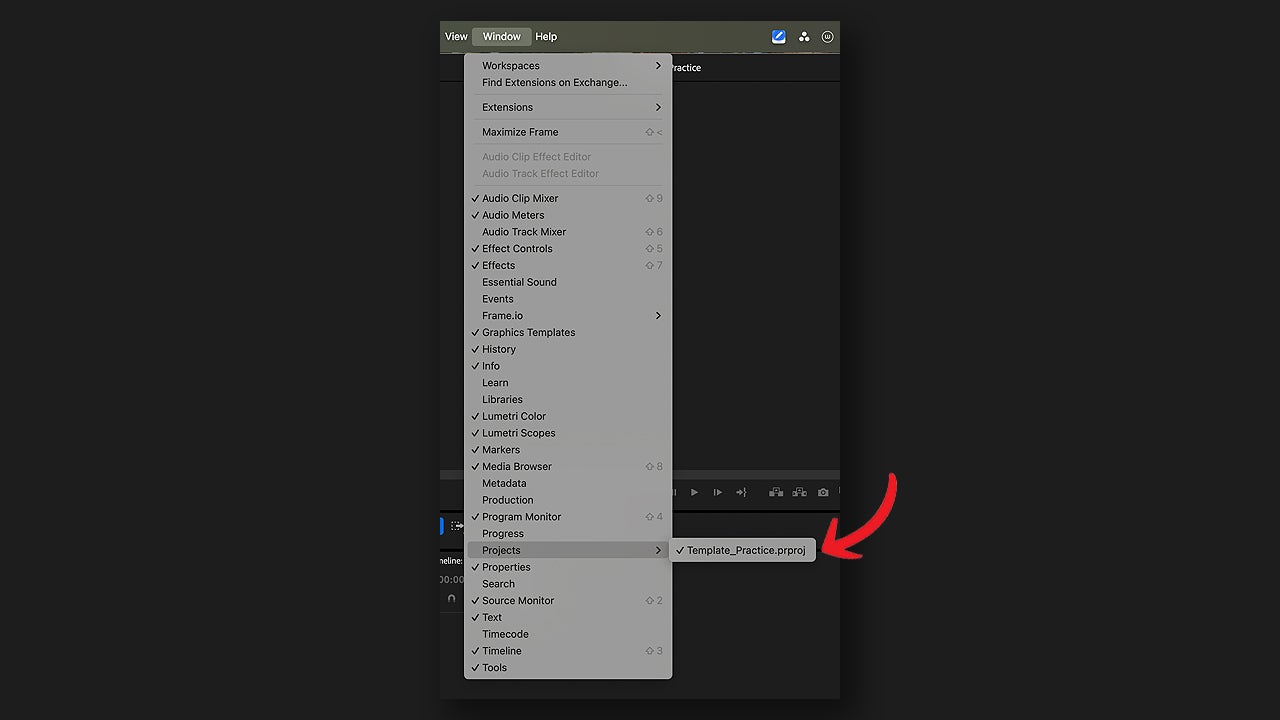
Task: Uncheck Lumetri Color panel
Action: (x=568, y=416)
